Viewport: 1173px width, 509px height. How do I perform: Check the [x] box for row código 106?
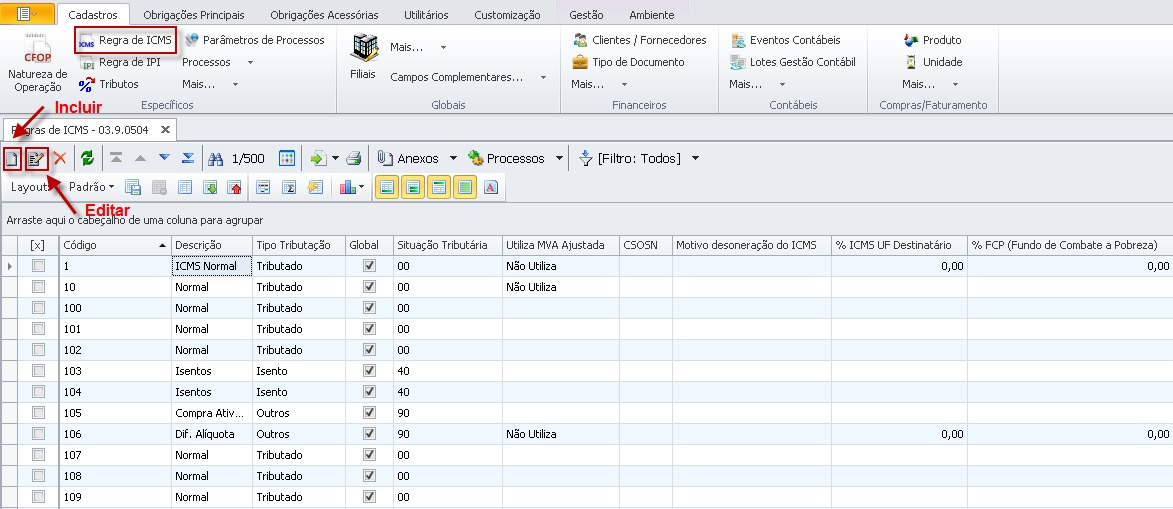38,433
